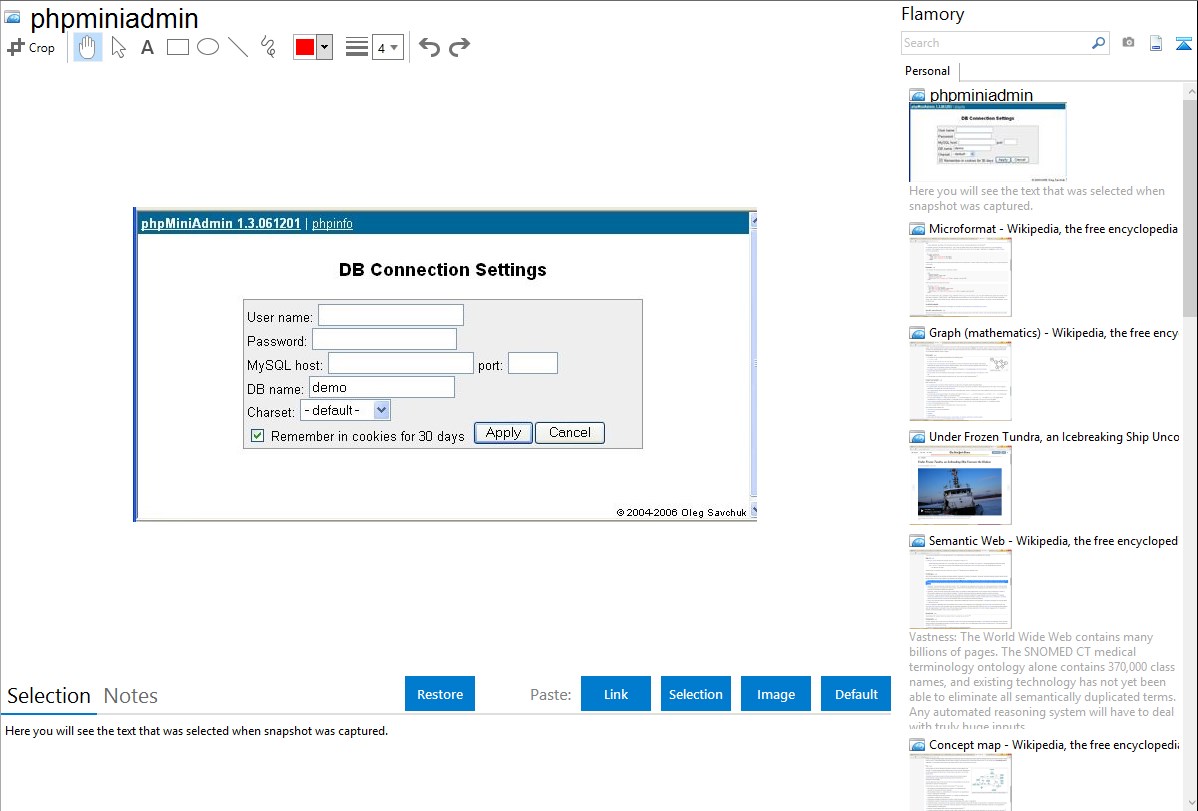The width and height of the screenshot is (1198, 811).
Task: Select the freehand scribble tool
Action: click(268, 47)
